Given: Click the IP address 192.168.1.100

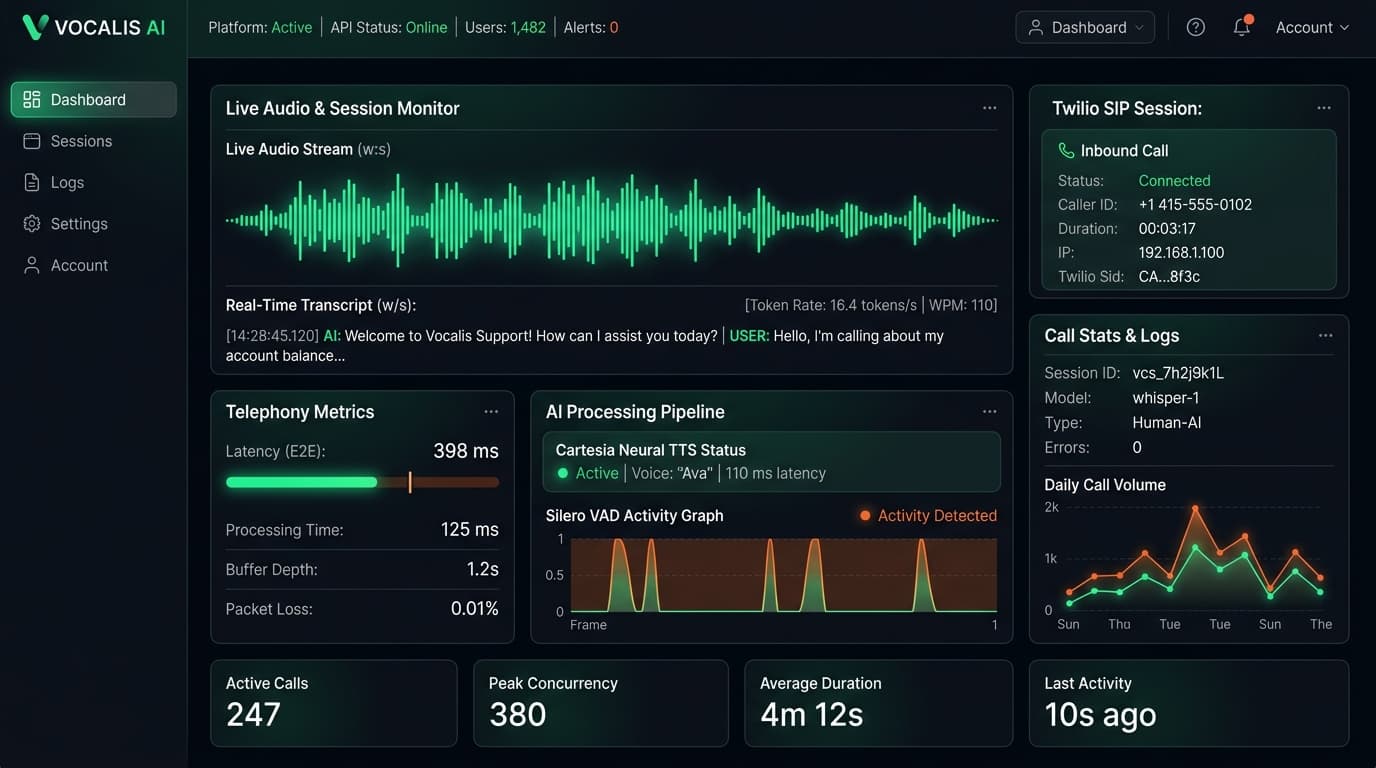Looking at the screenshot, I should [1181, 253].
